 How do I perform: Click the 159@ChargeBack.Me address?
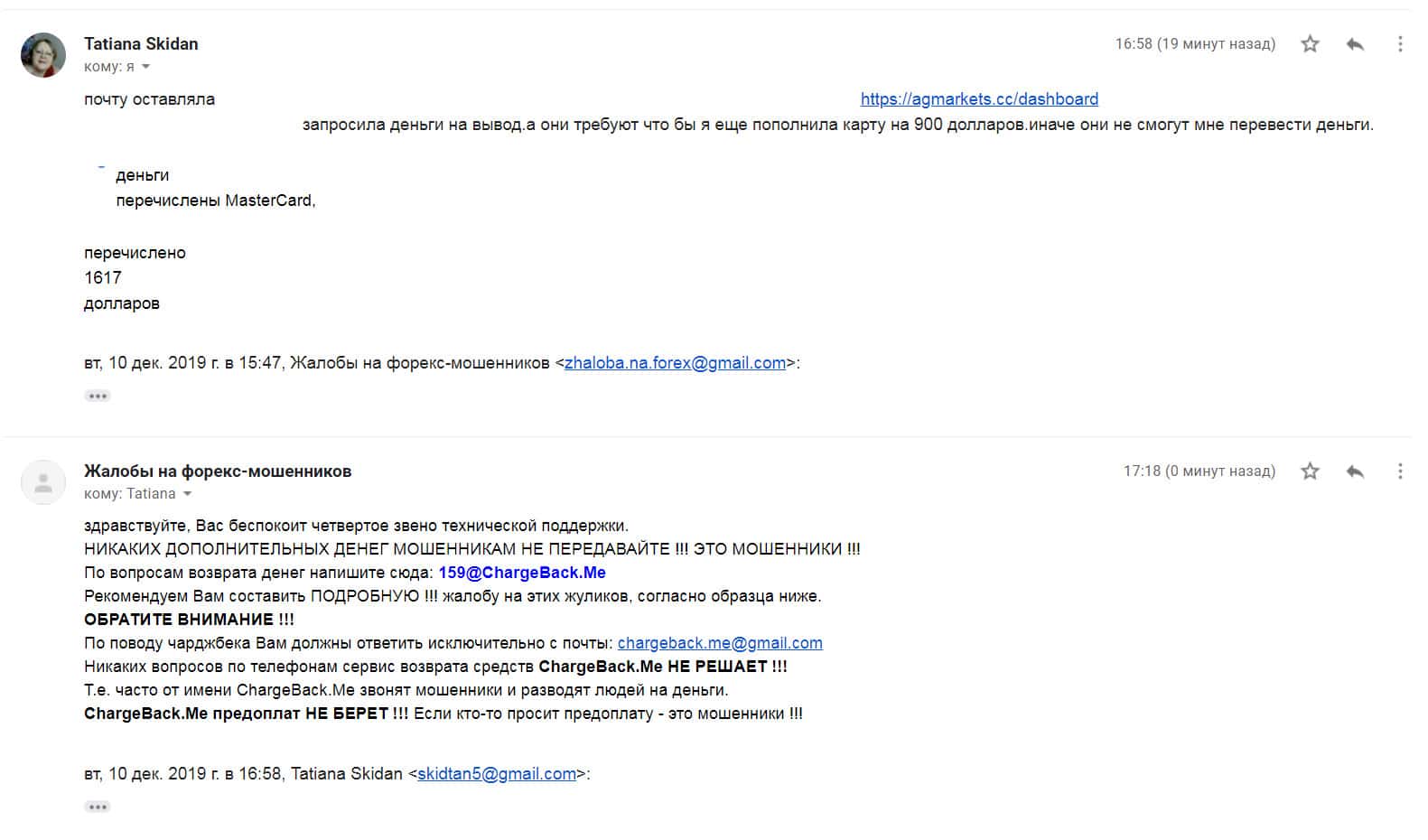[x=522, y=573]
